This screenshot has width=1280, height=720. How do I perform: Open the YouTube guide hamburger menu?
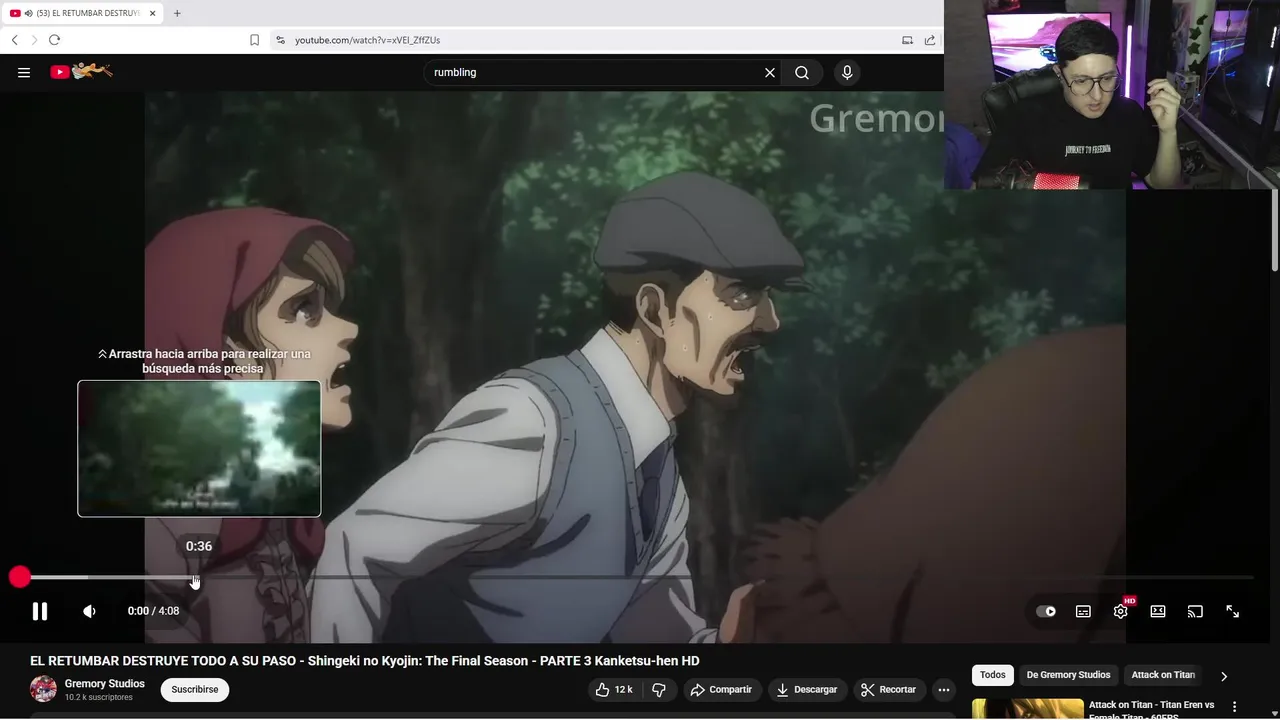point(24,72)
